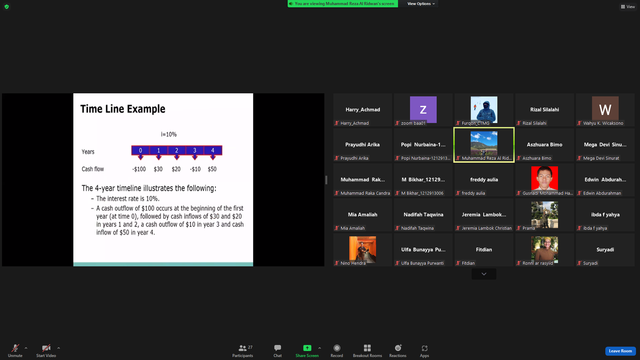Click the slide text 'The interest rate is 10%.'

(x=128, y=199)
